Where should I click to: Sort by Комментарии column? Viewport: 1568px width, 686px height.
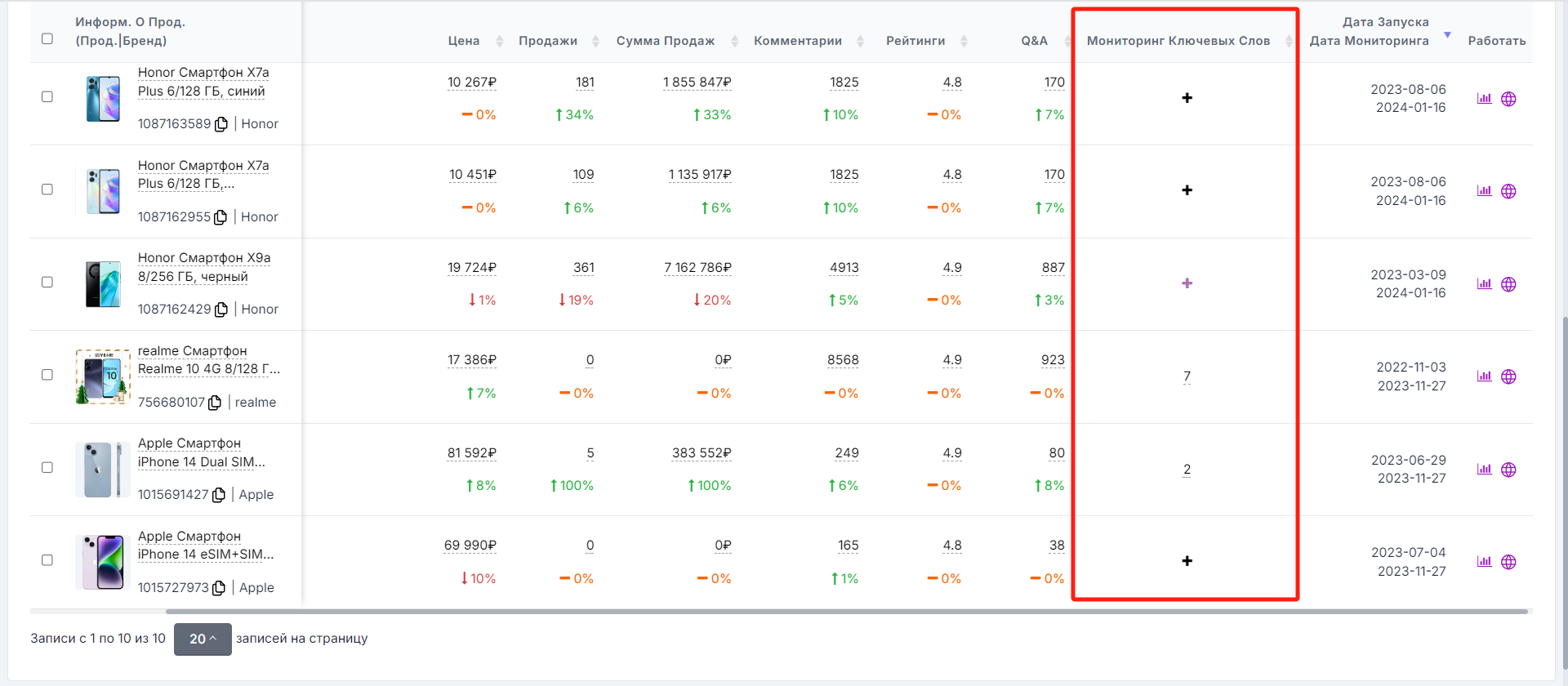(860, 41)
